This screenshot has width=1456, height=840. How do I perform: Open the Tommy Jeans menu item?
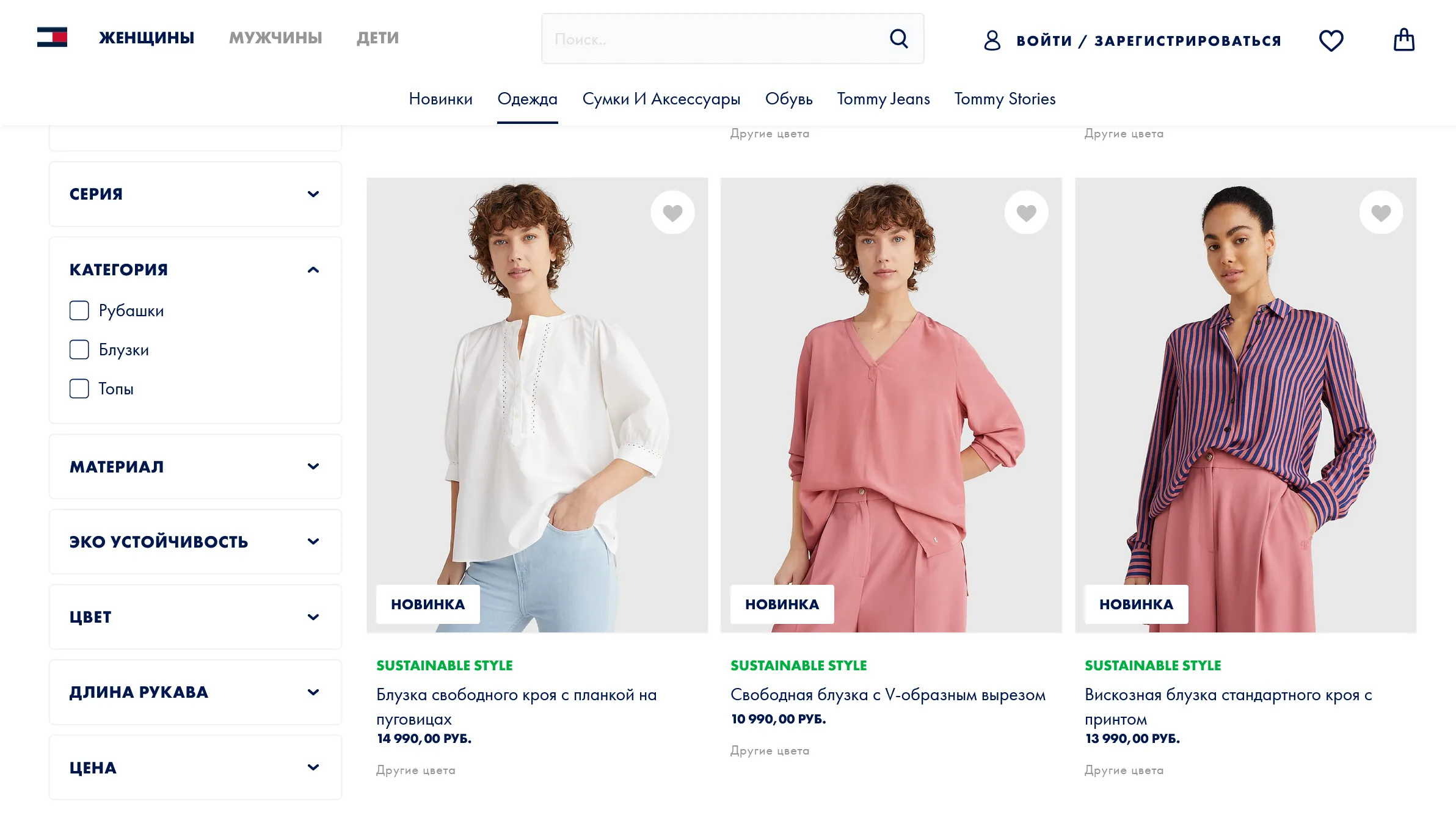pos(883,99)
